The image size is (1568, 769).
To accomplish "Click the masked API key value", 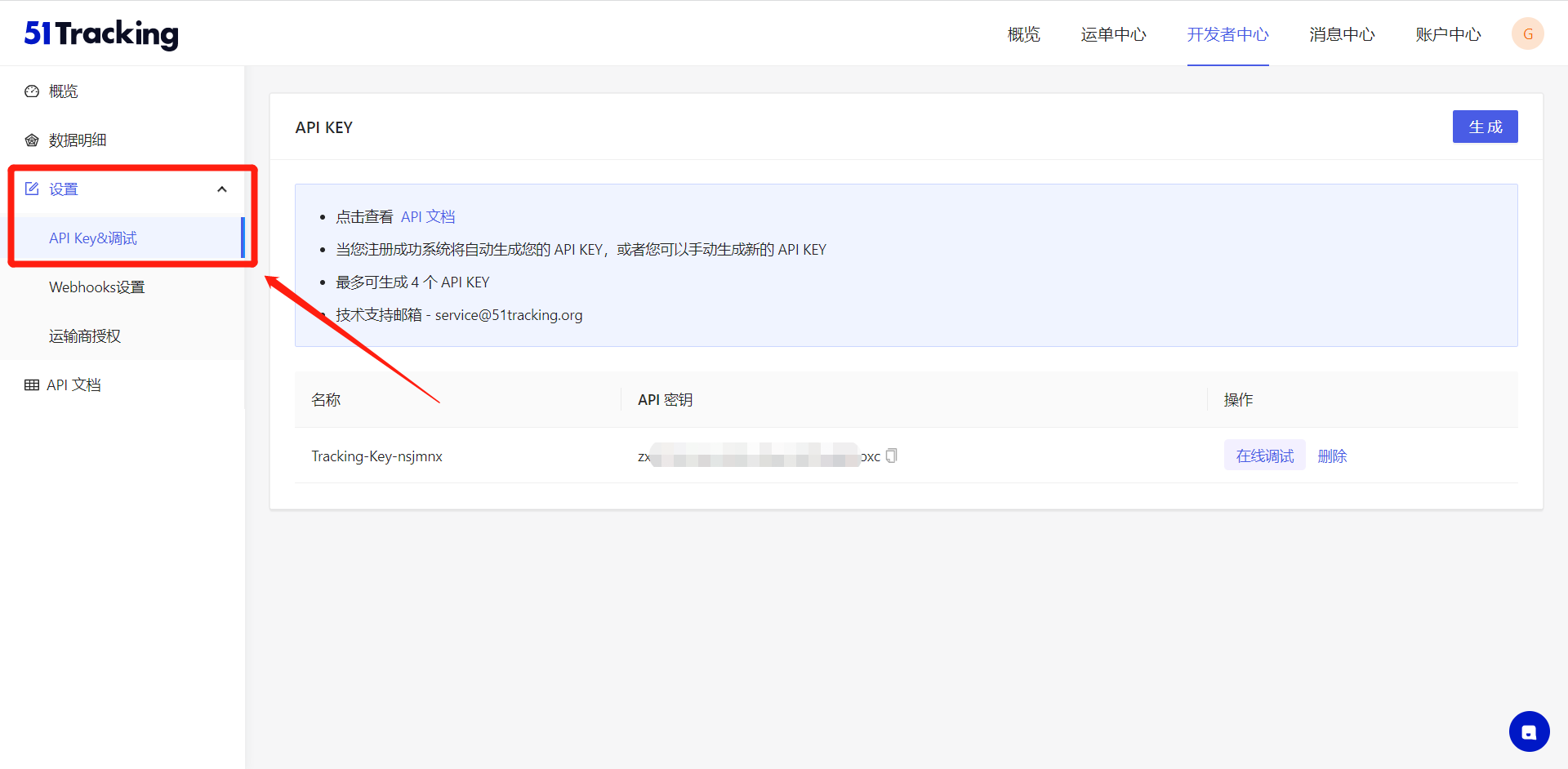I will (759, 456).
